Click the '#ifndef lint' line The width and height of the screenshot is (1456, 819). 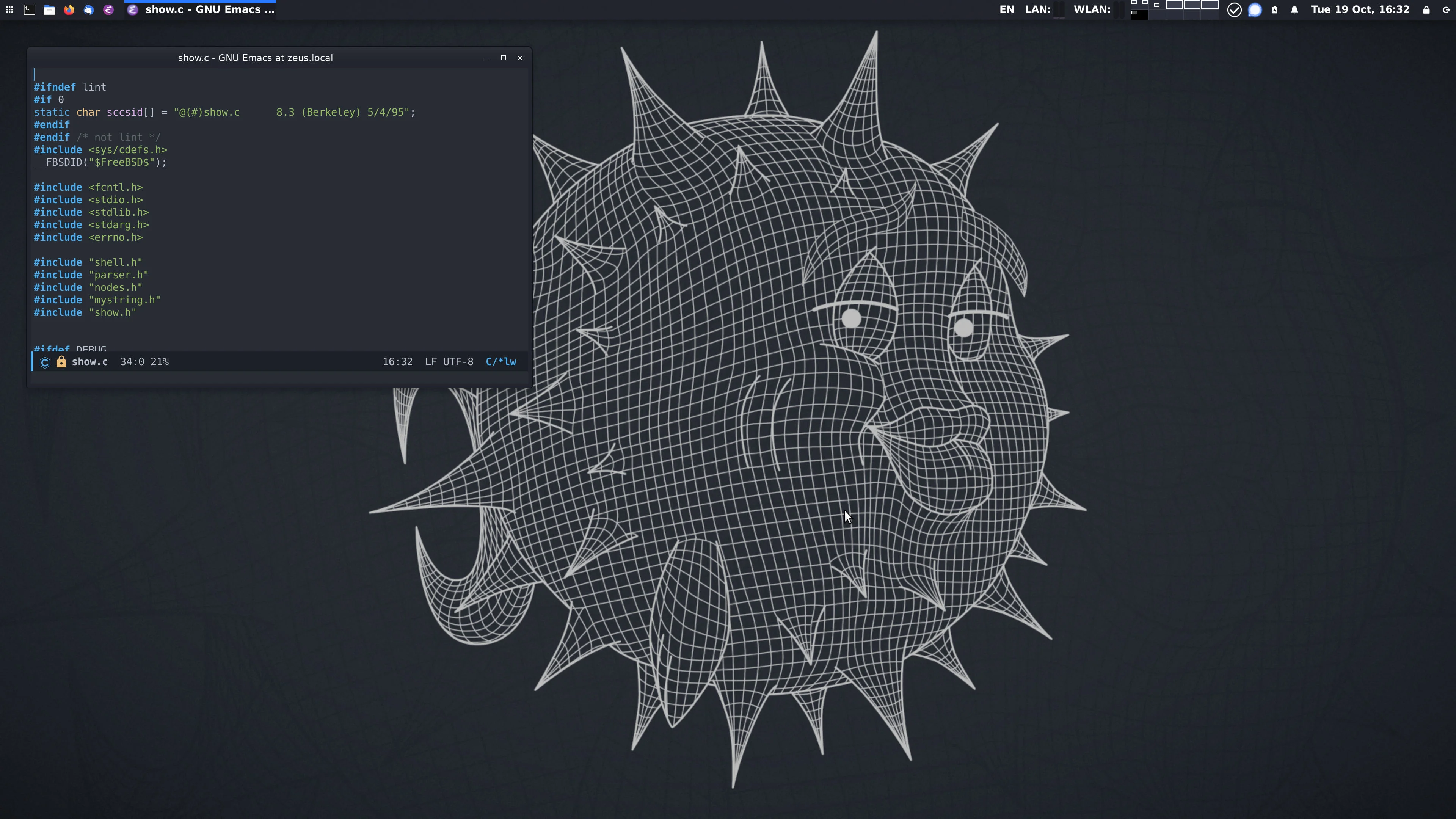pos(70,87)
